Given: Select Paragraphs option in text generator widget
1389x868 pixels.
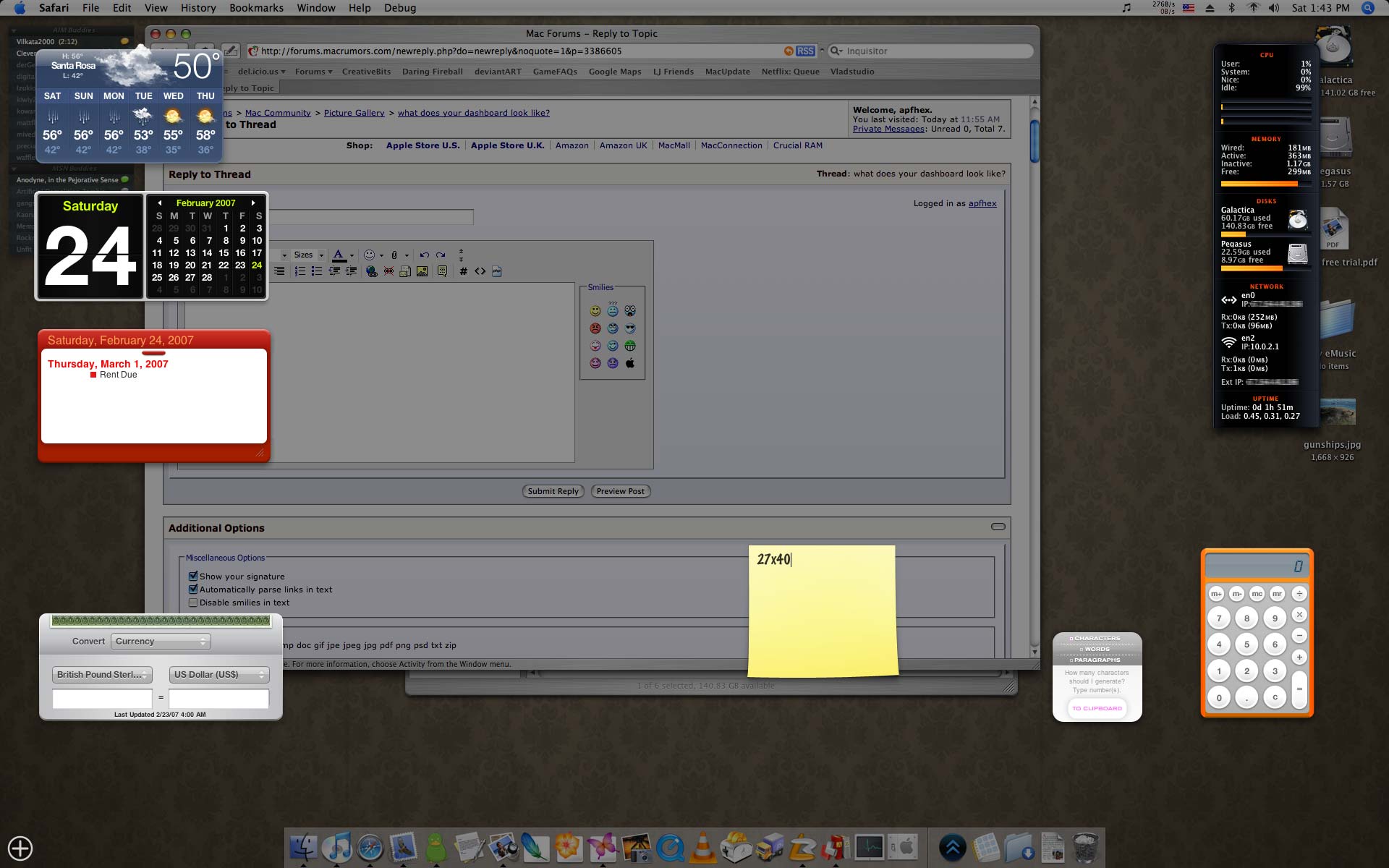Looking at the screenshot, I should tap(1097, 660).
